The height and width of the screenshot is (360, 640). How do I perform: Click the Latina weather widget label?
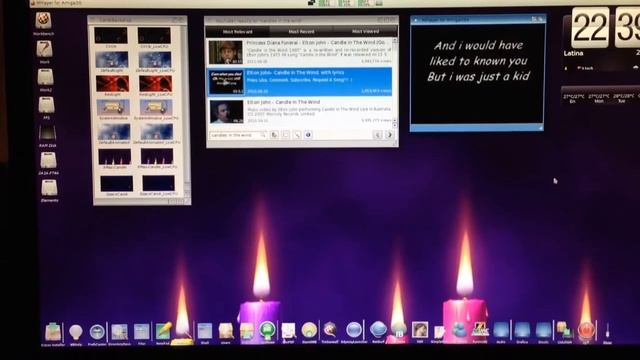point(573,53)
